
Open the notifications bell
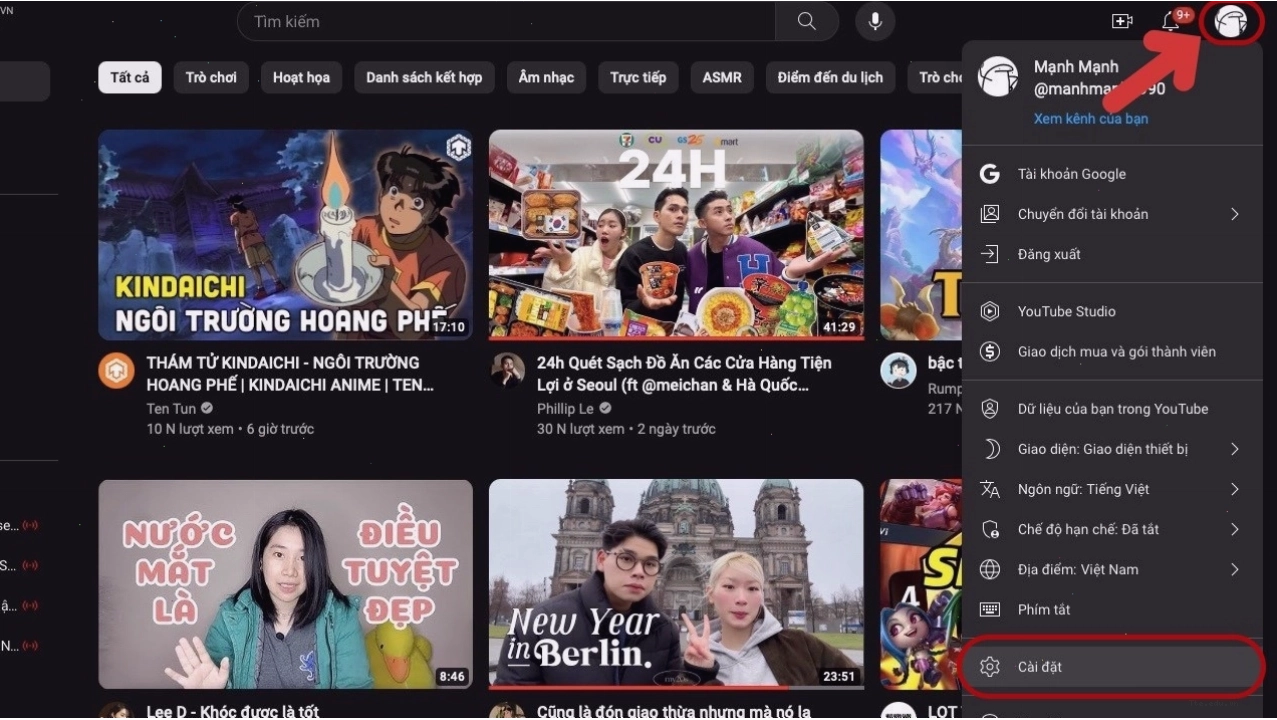1171,21
